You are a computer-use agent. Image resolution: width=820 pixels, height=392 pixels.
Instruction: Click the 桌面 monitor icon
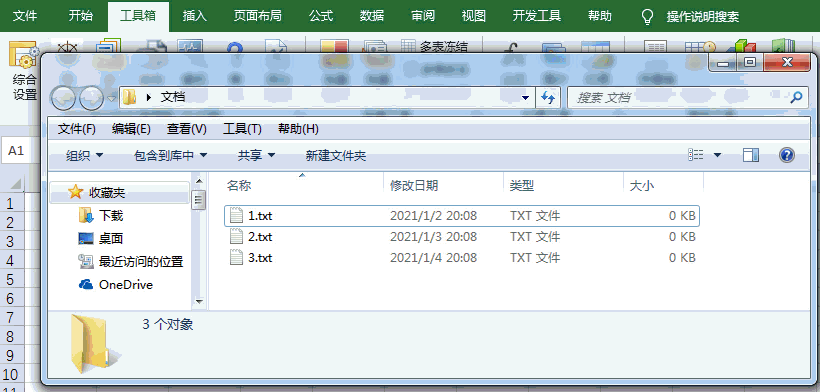85,238
